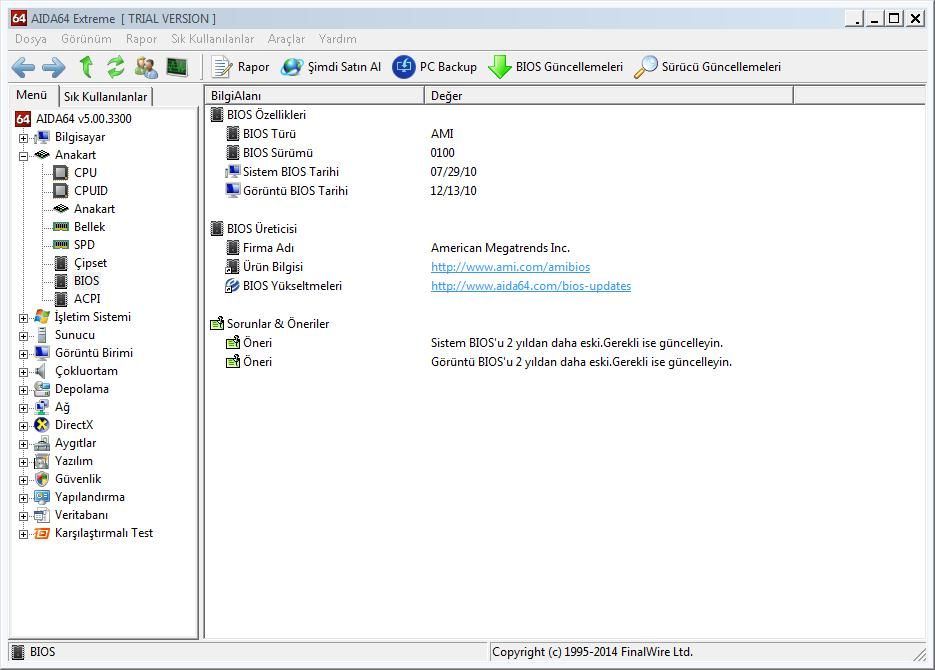935x670 pixels.
Task: Open the users icon in the toolbar
Action: [146, 67]
